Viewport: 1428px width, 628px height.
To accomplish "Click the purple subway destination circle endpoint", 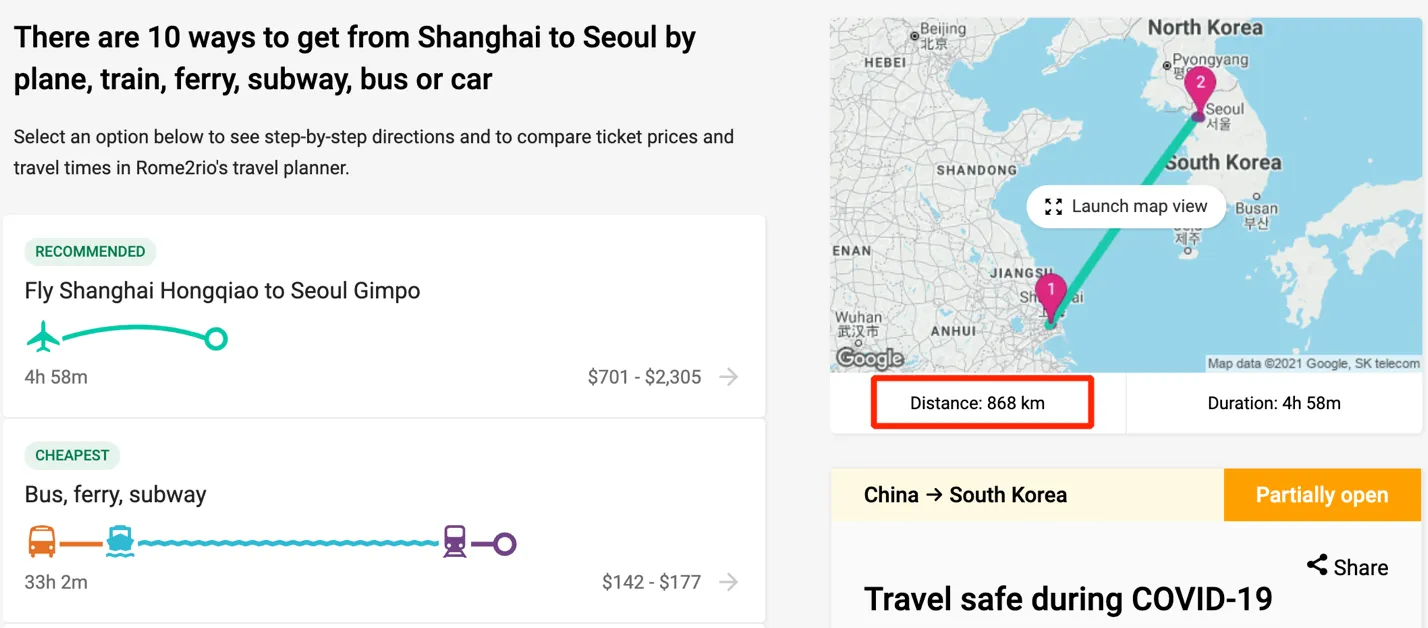I will (505, 544).
